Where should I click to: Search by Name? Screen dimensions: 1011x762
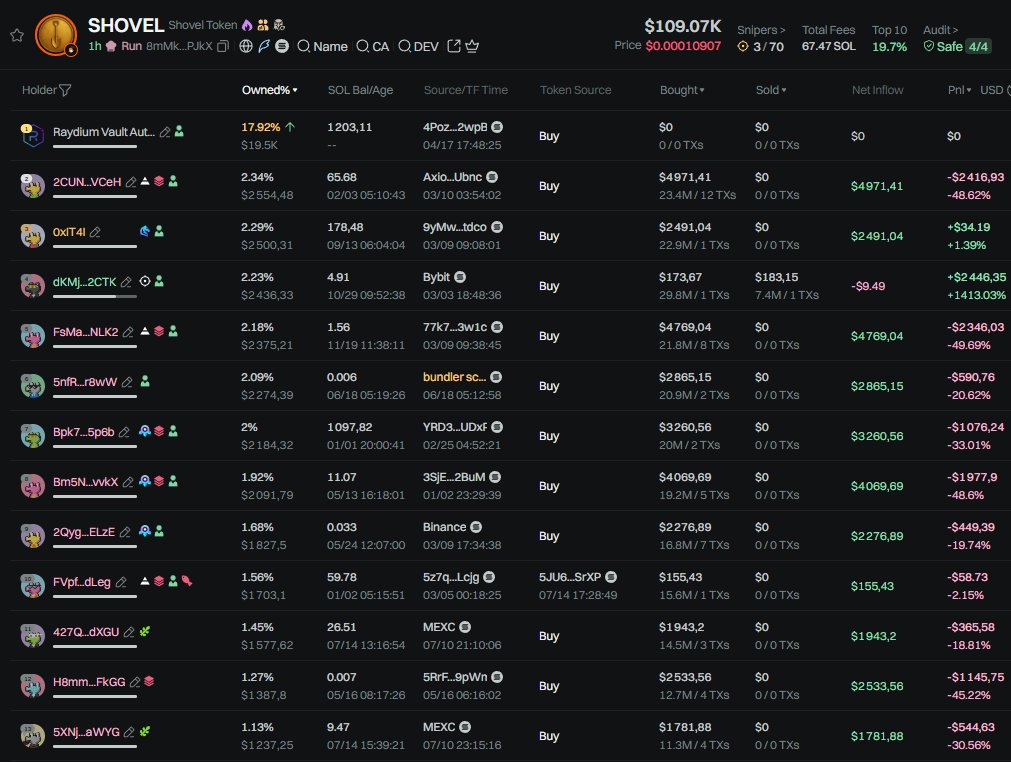[322, 46]
